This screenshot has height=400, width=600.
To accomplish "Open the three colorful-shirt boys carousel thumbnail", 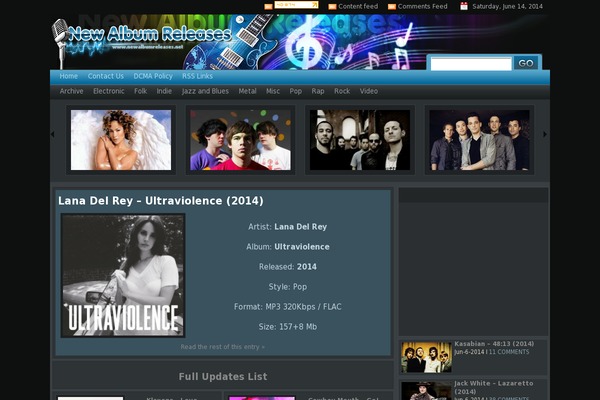I will coord(240,140).
